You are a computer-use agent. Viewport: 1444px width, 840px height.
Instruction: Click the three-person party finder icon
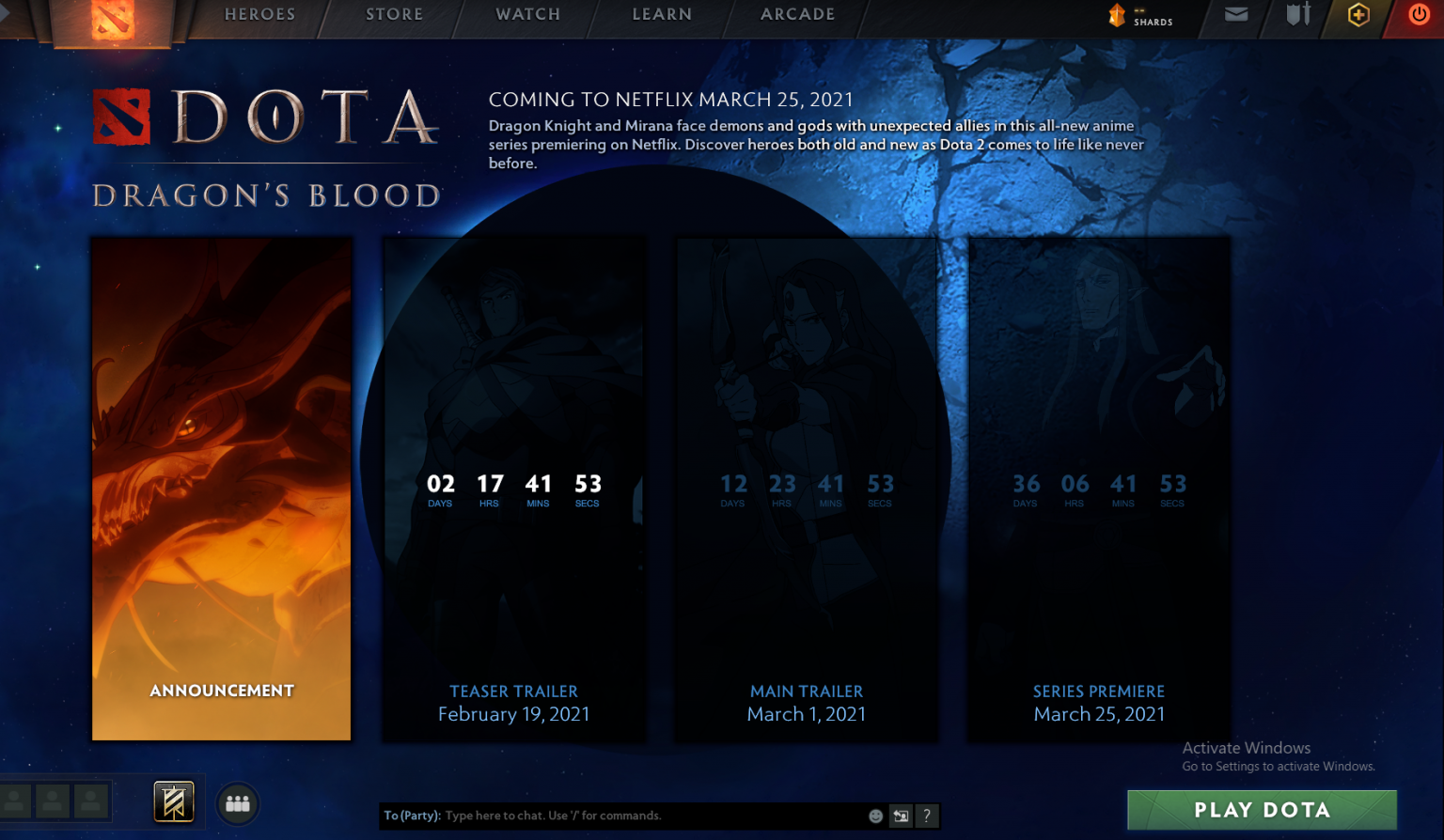click(x=238, y=803)
